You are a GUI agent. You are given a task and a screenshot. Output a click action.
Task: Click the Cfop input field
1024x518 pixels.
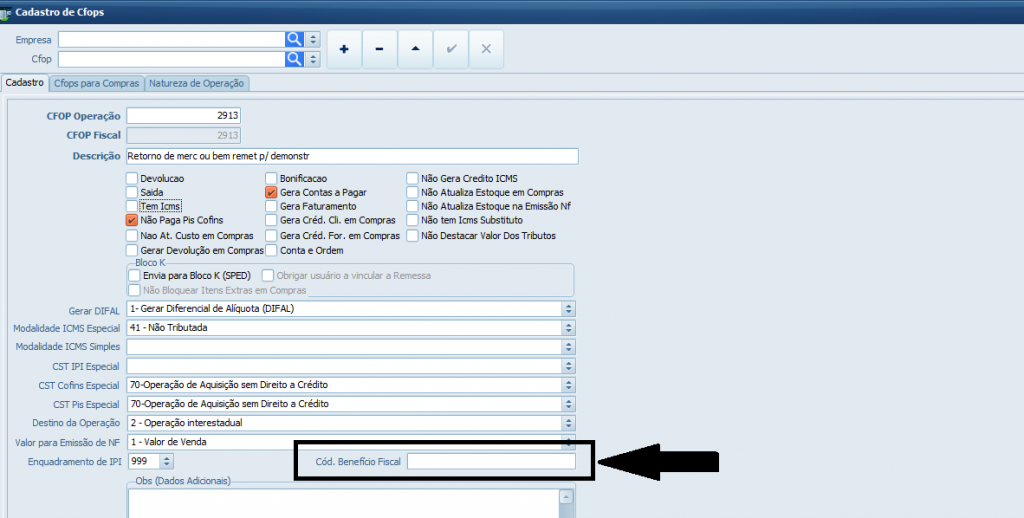(x=172, y=59)
